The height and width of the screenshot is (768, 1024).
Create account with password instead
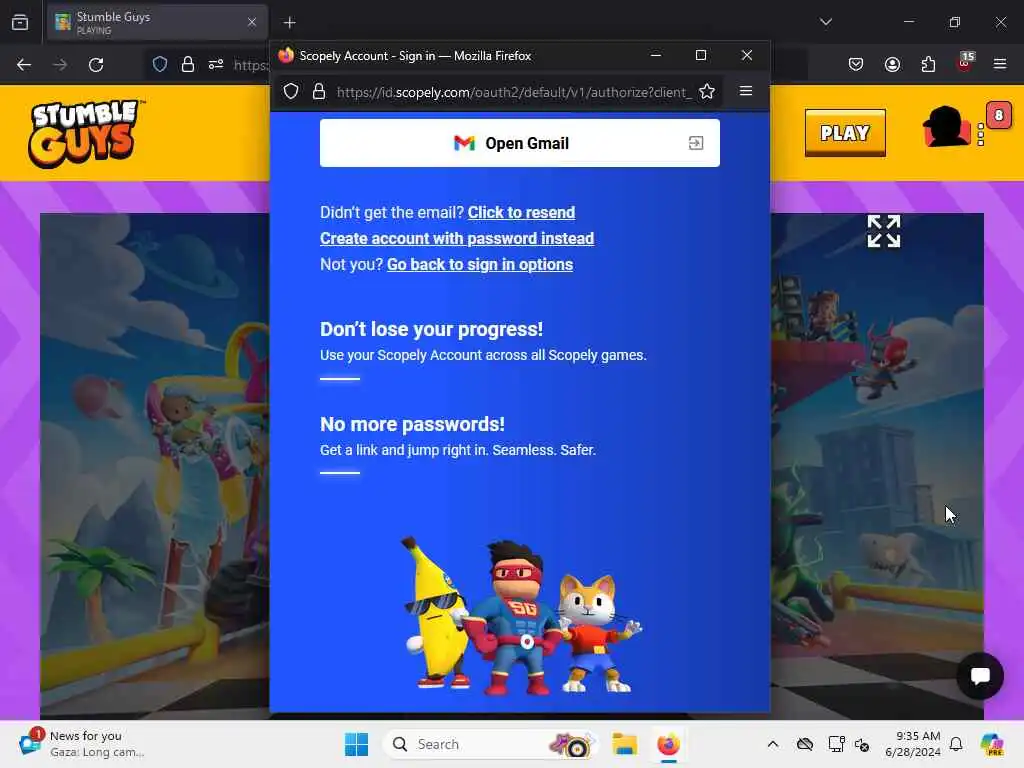pos(457,238)
